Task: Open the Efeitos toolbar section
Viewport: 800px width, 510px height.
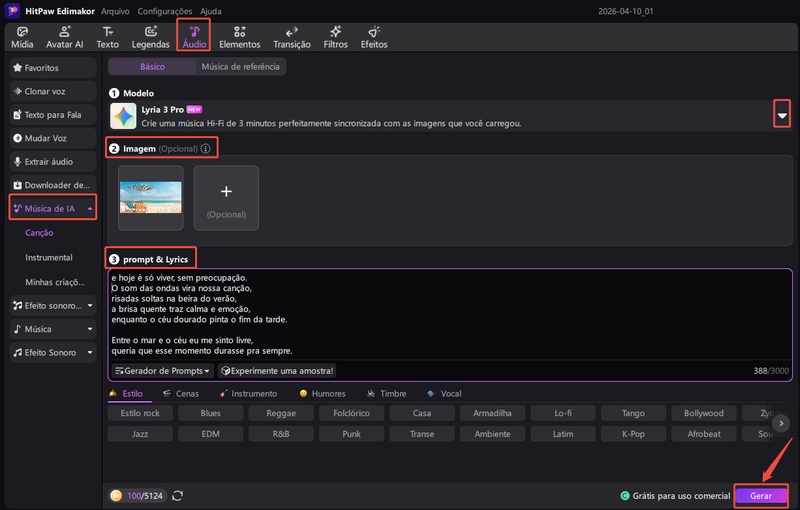Action: click(373, 37)
